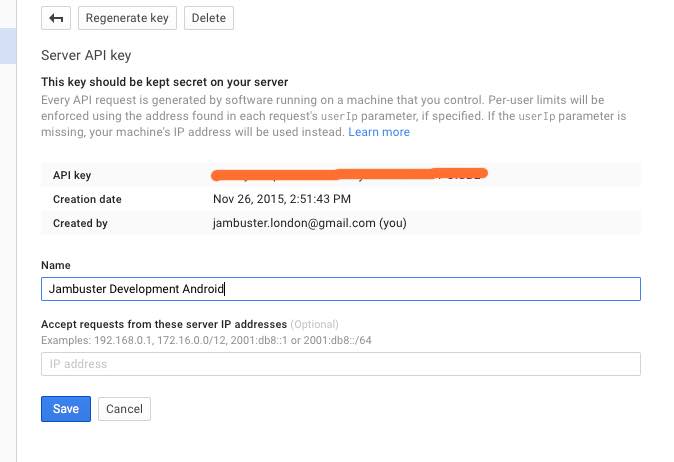Open the Learn more link

[x=379, y=132]
